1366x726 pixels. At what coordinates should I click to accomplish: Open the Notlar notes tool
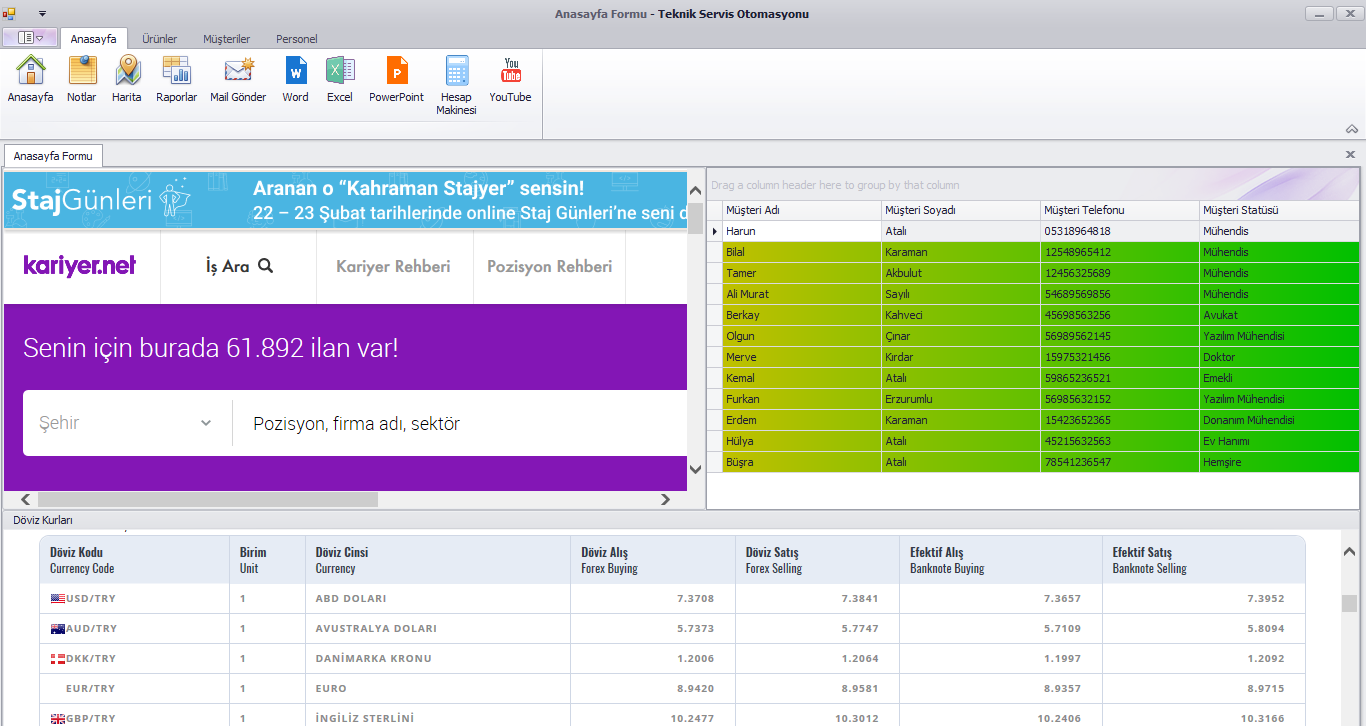(x=82, y=80)
